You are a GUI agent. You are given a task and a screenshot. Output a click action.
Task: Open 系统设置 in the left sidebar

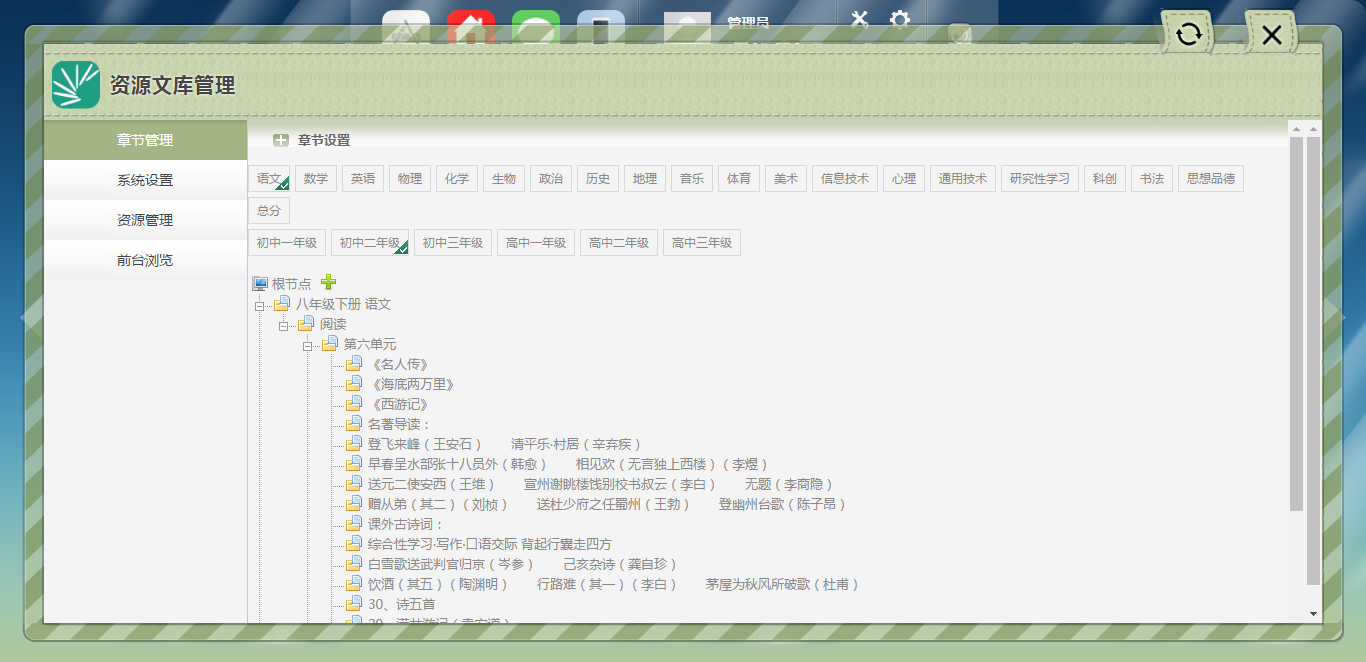145,180
